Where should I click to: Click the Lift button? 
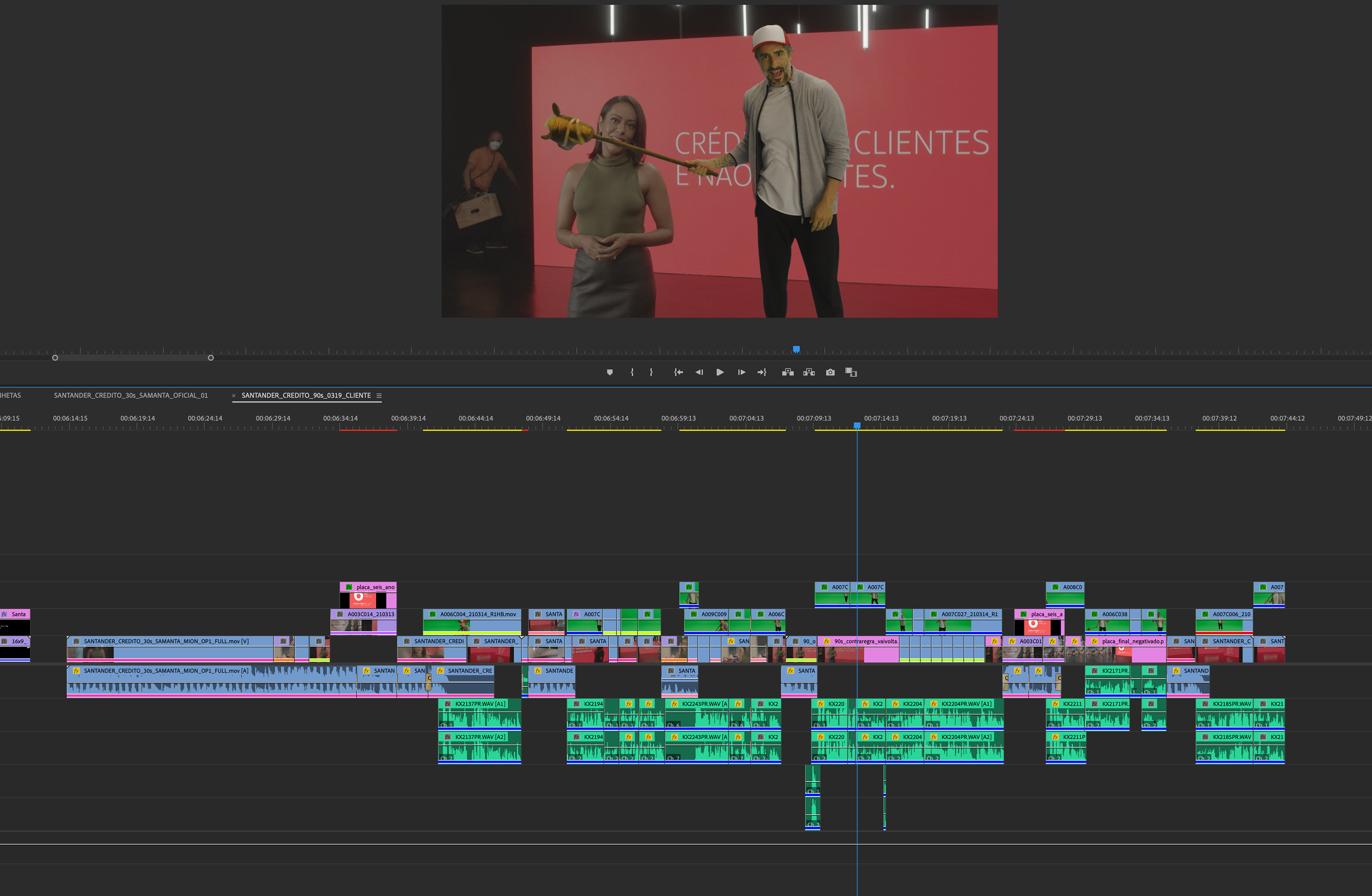tap(787, 373)
